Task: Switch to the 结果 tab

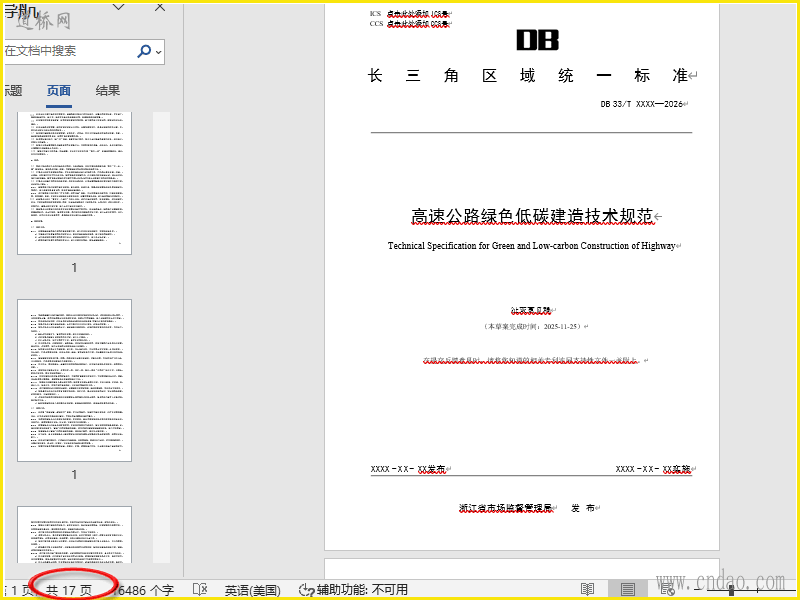Action: point(108,91)
